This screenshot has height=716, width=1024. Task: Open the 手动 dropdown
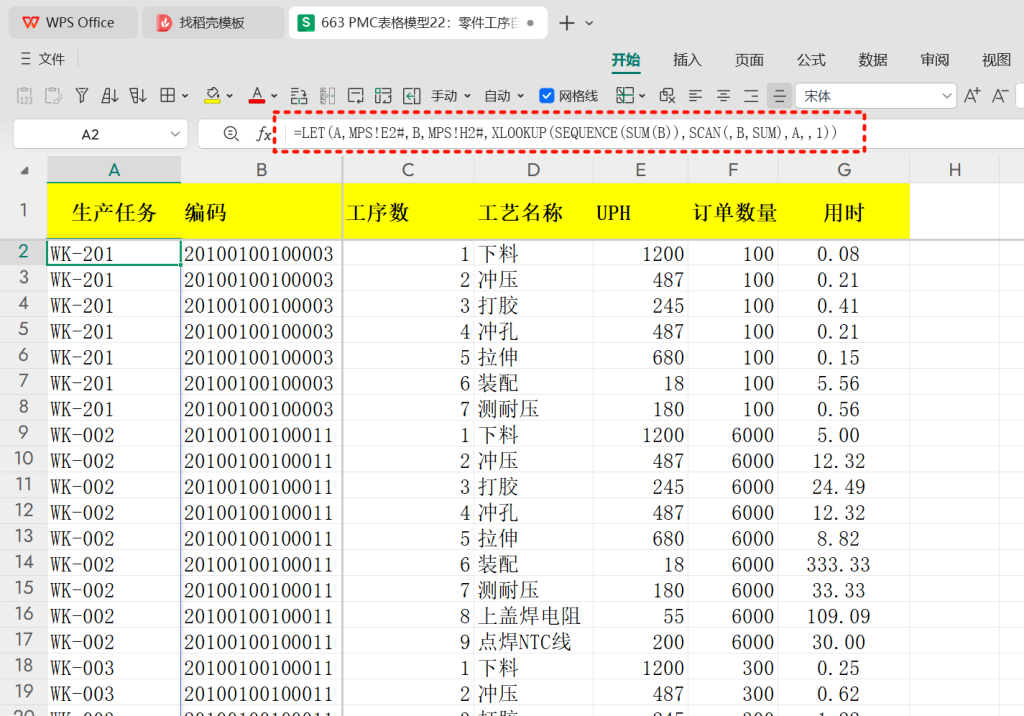(451, 96)
